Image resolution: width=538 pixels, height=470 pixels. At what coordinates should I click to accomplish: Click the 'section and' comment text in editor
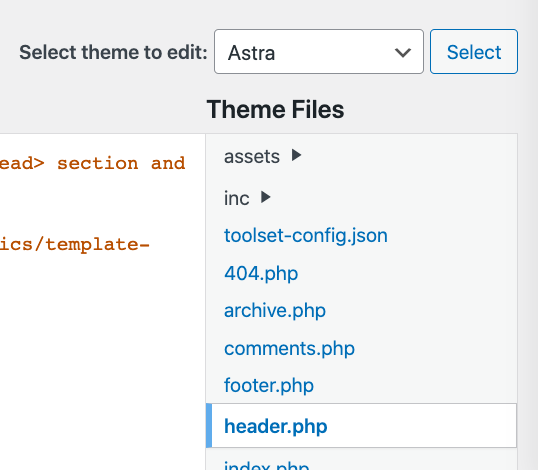pyautogui.click(x=121, y=163)
